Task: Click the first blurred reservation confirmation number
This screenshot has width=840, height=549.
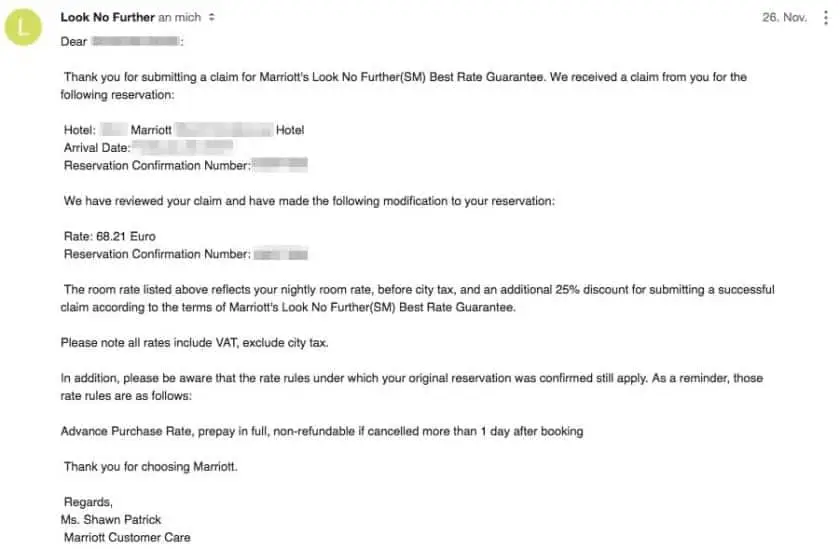Action: click(x=279, y=165)
